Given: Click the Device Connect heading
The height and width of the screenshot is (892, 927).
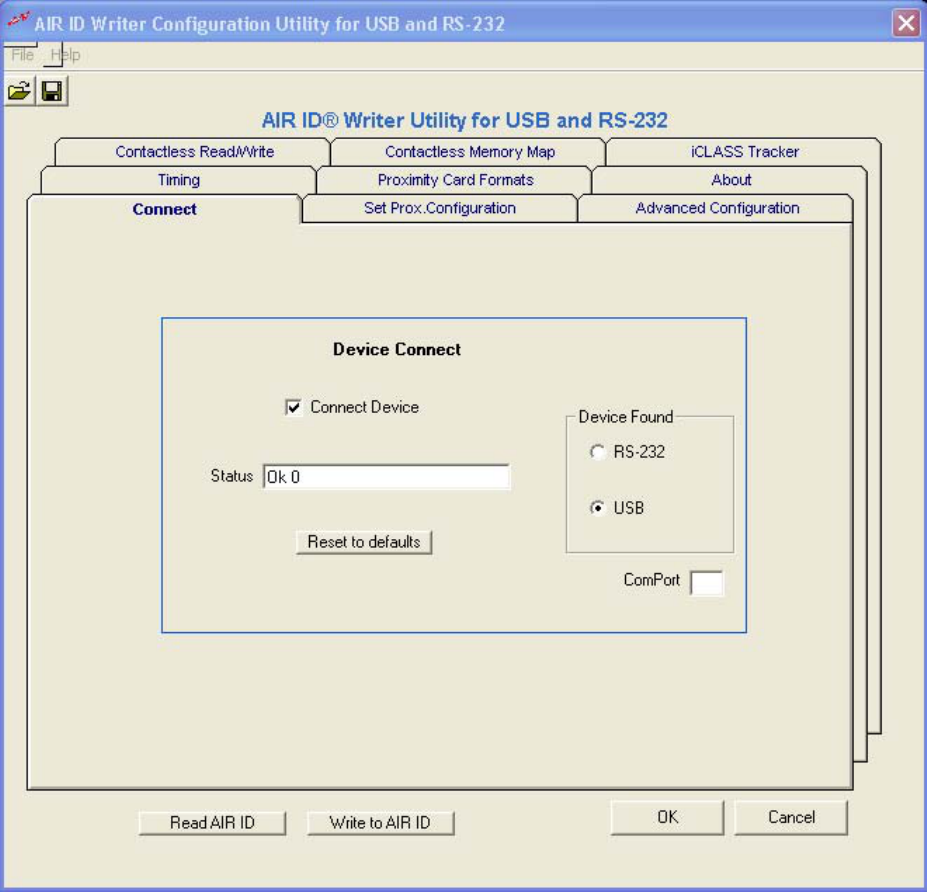Looking at the screenshot, I should click(x=397, y=349).
